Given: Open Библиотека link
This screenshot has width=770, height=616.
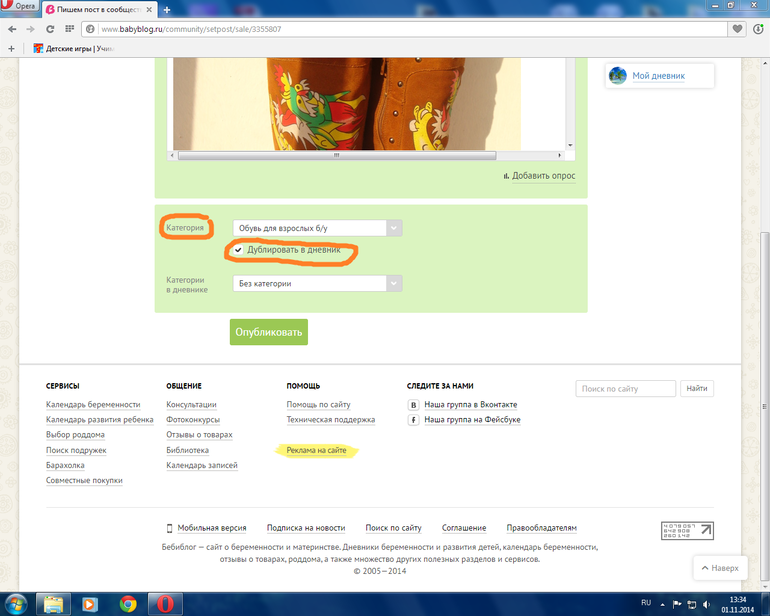Looking at the screenshot, I should pyautogui.click(x=187, y=450).
